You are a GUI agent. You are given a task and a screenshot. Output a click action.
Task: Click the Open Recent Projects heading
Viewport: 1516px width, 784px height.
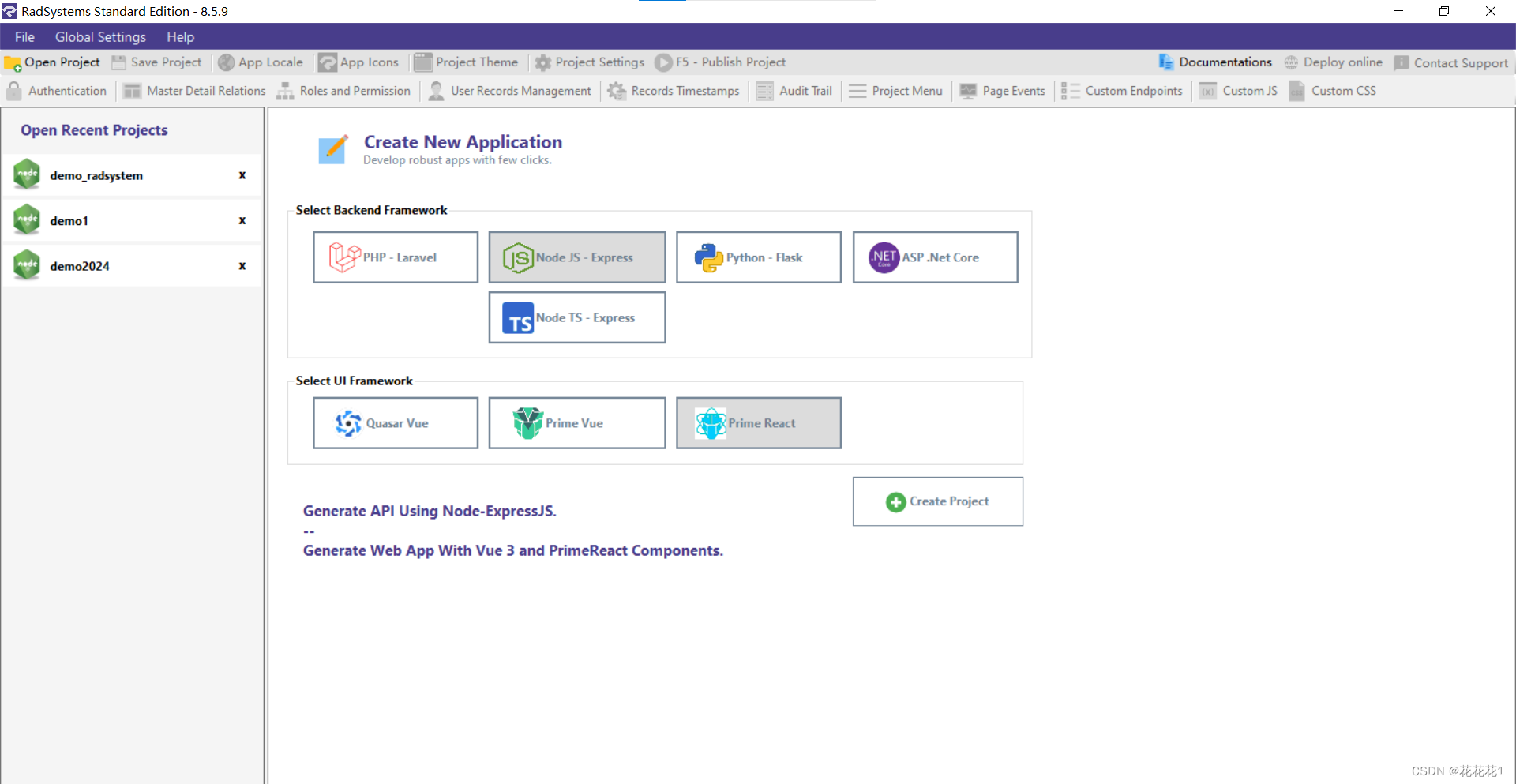[94, 130]
